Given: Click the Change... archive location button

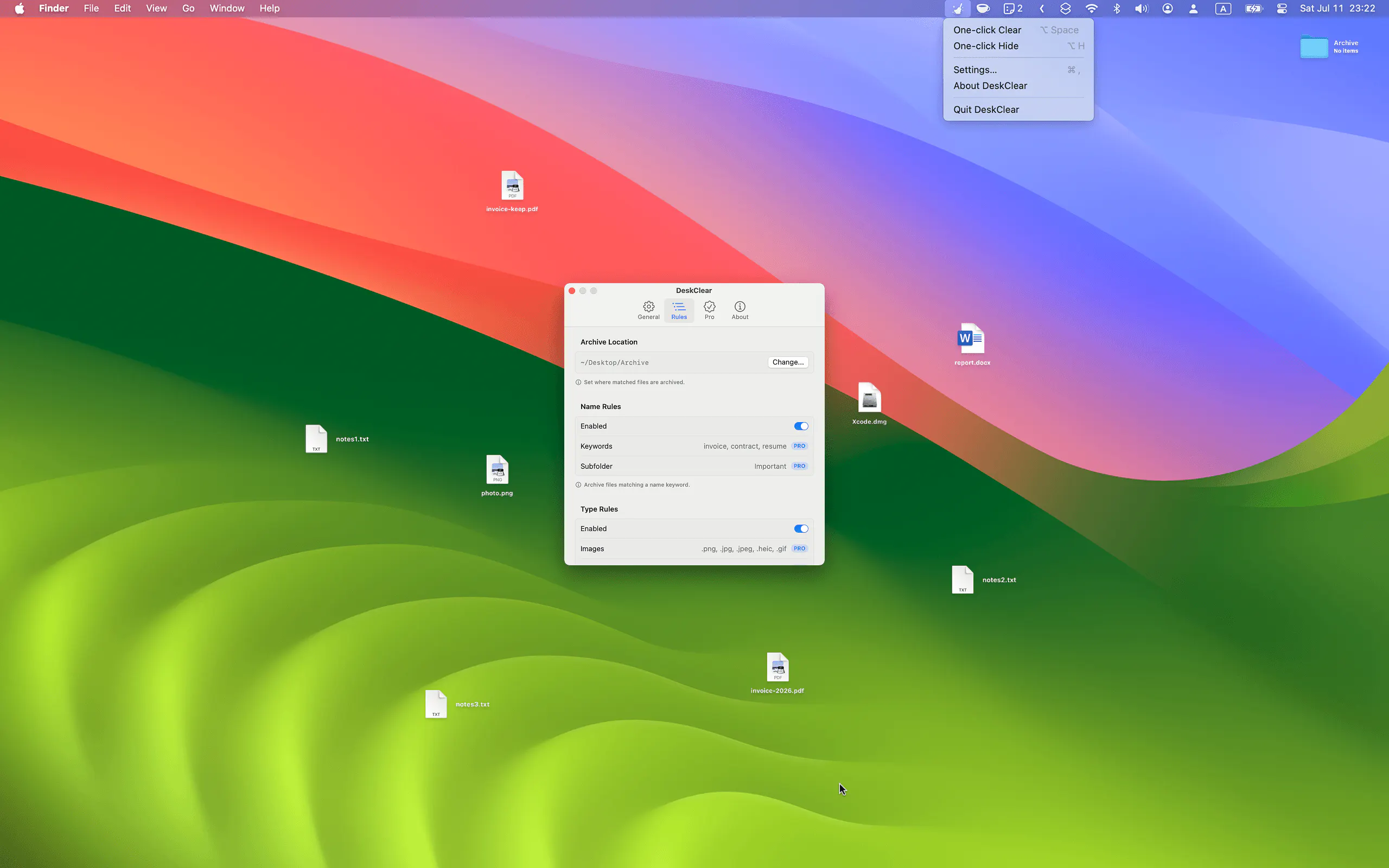Looking at the screenshot, I should [787, 362].
